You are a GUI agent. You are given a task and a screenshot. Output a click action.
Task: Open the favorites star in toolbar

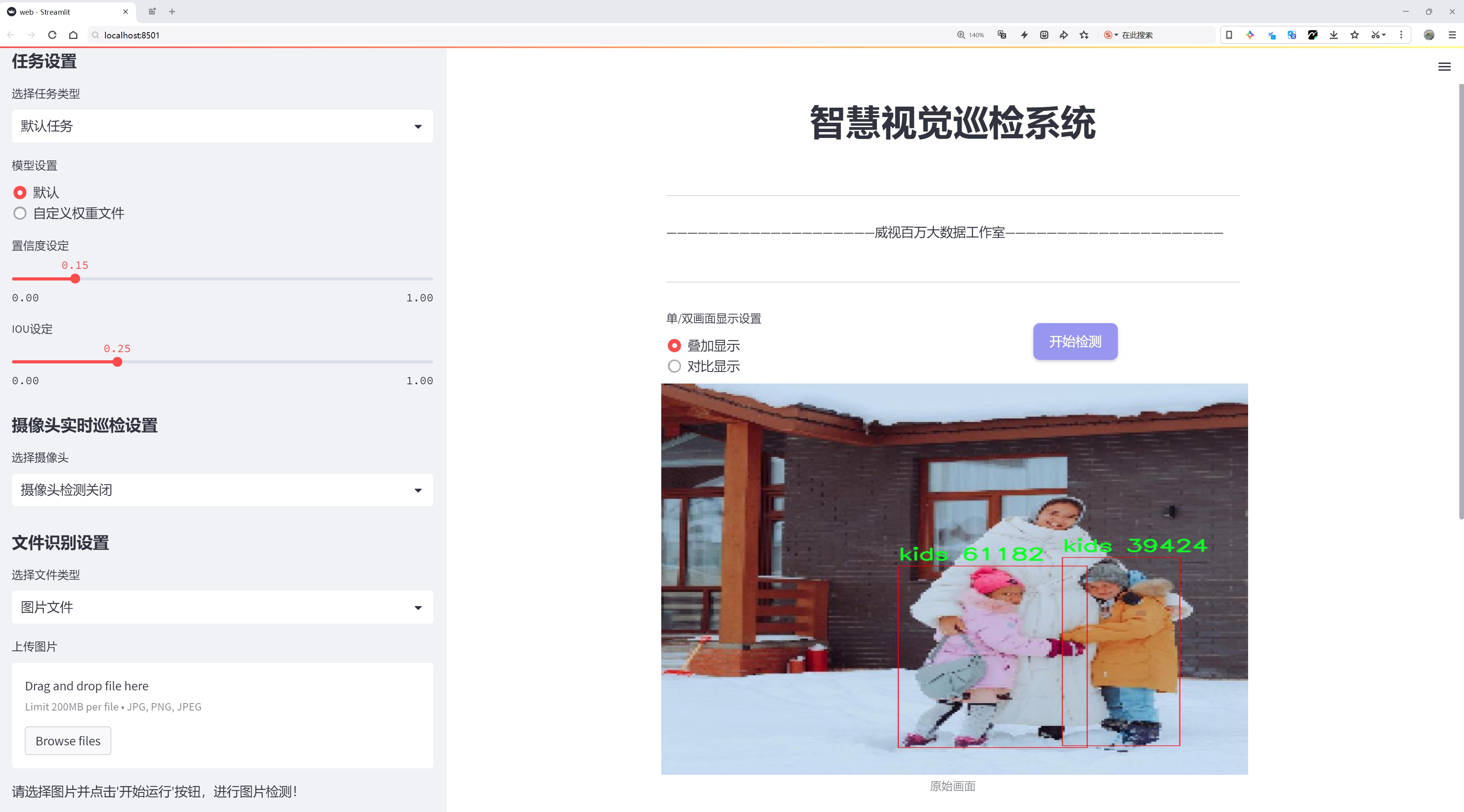point(1355,35)
